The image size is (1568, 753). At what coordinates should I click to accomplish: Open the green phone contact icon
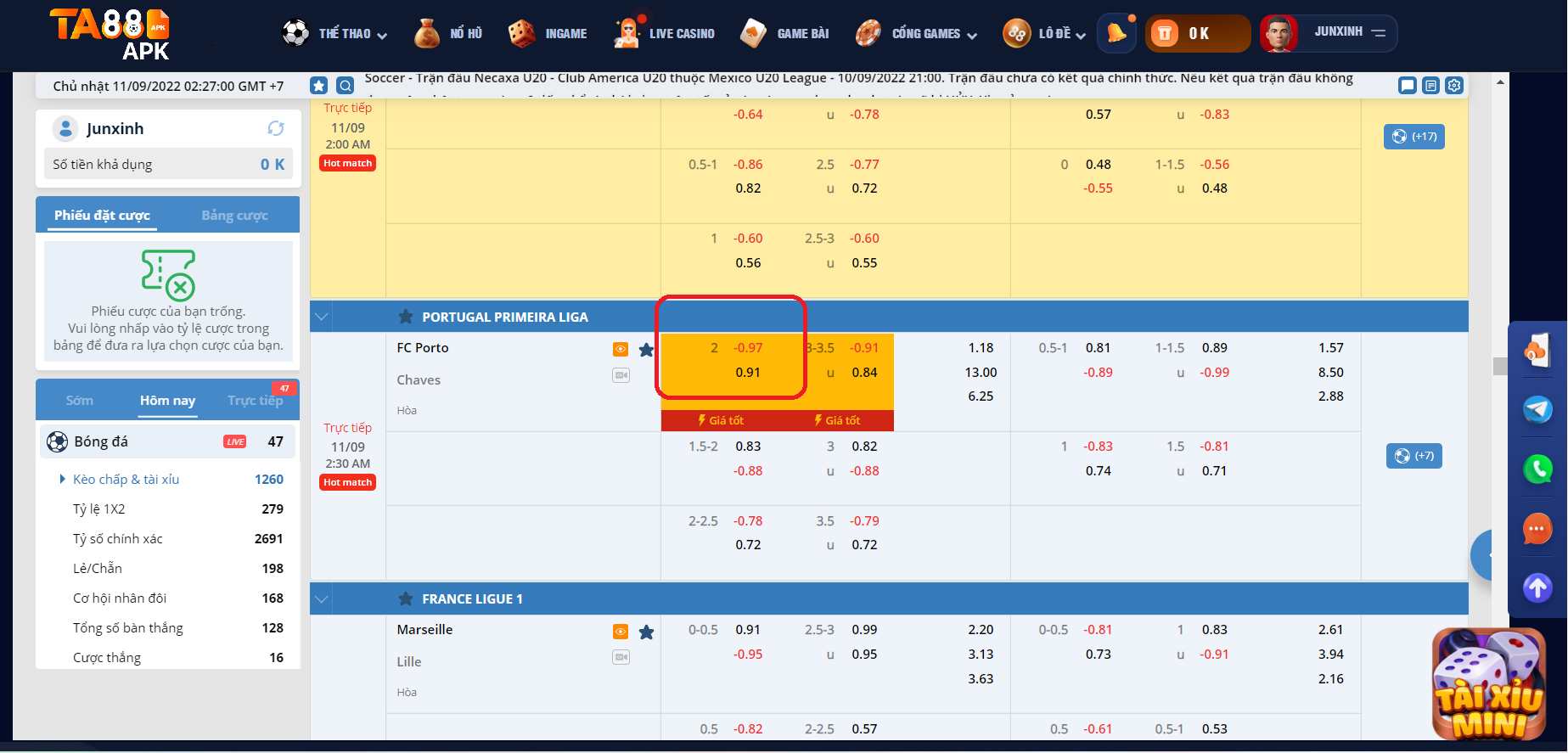tap(1537, 469)
